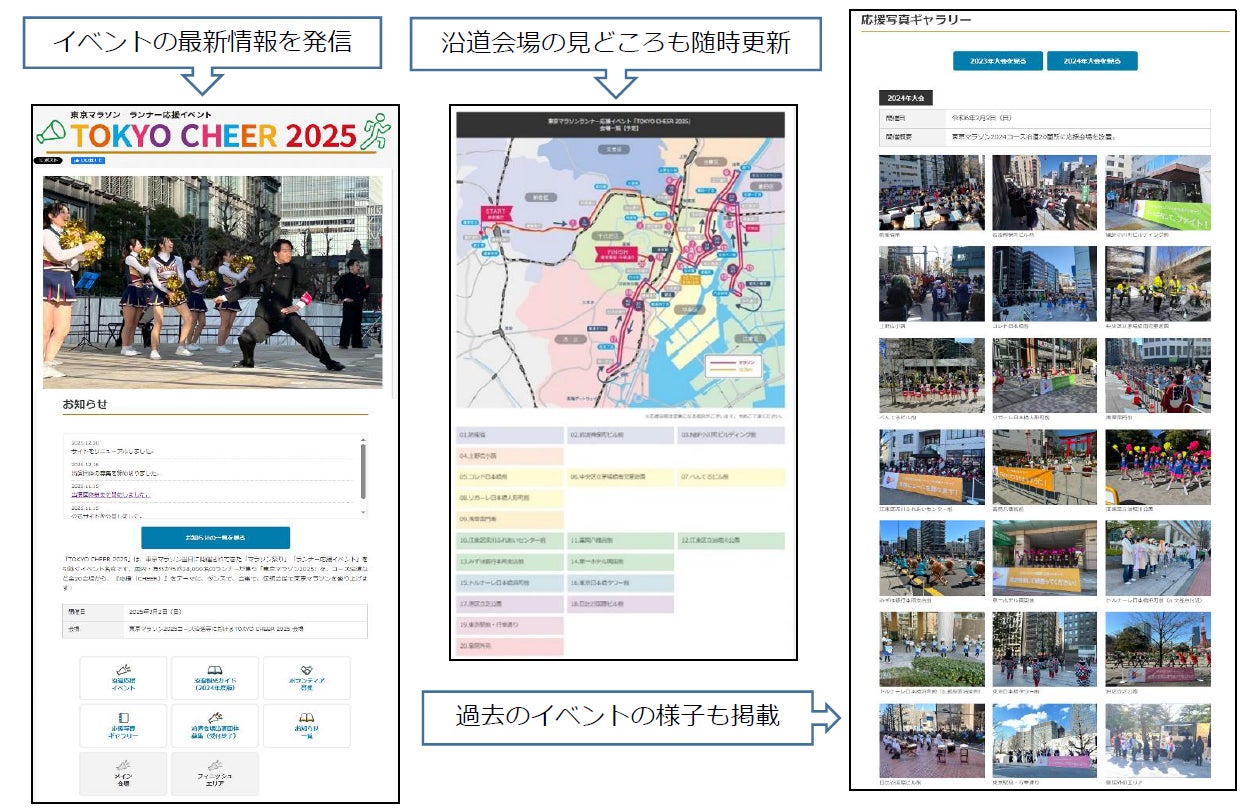Open the 沿道会場出演団体募集 (受付終了) icon tile
This screenshot has width=1255, height=812.
215,725
